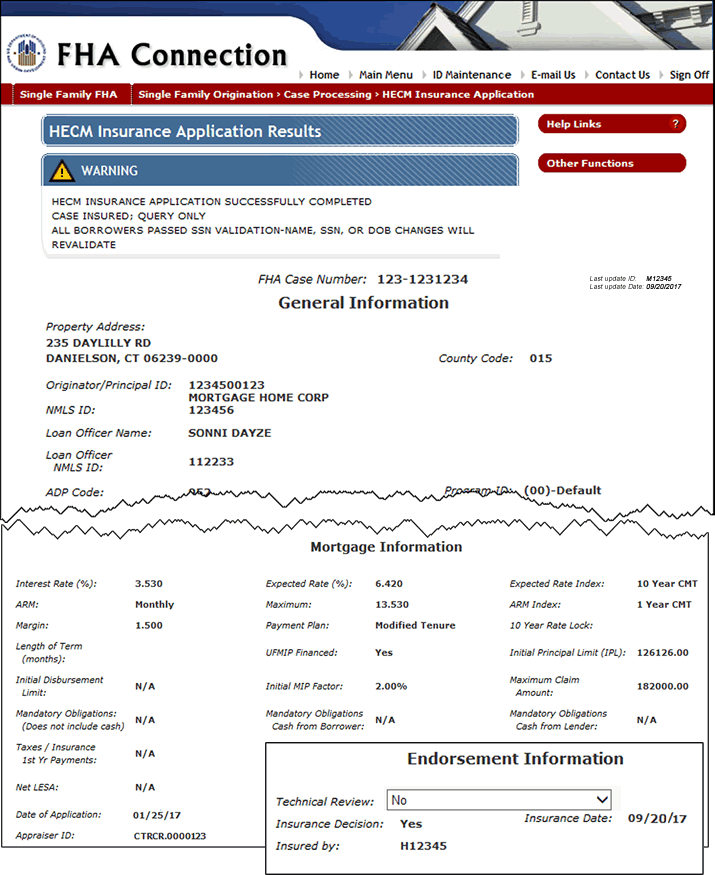Click the Net LESA N/A value
Screen dimensions: 715x875
point(145,787)
